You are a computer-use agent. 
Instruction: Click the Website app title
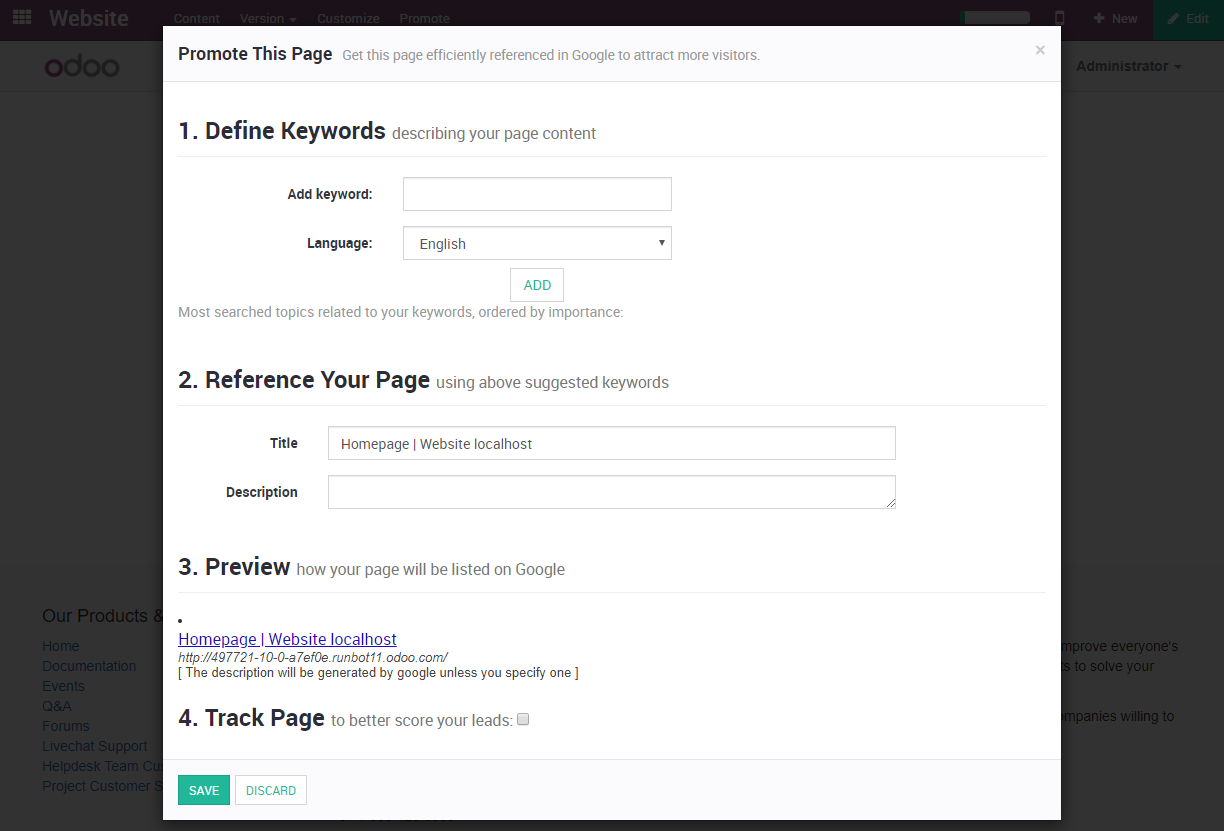[89, 18]
